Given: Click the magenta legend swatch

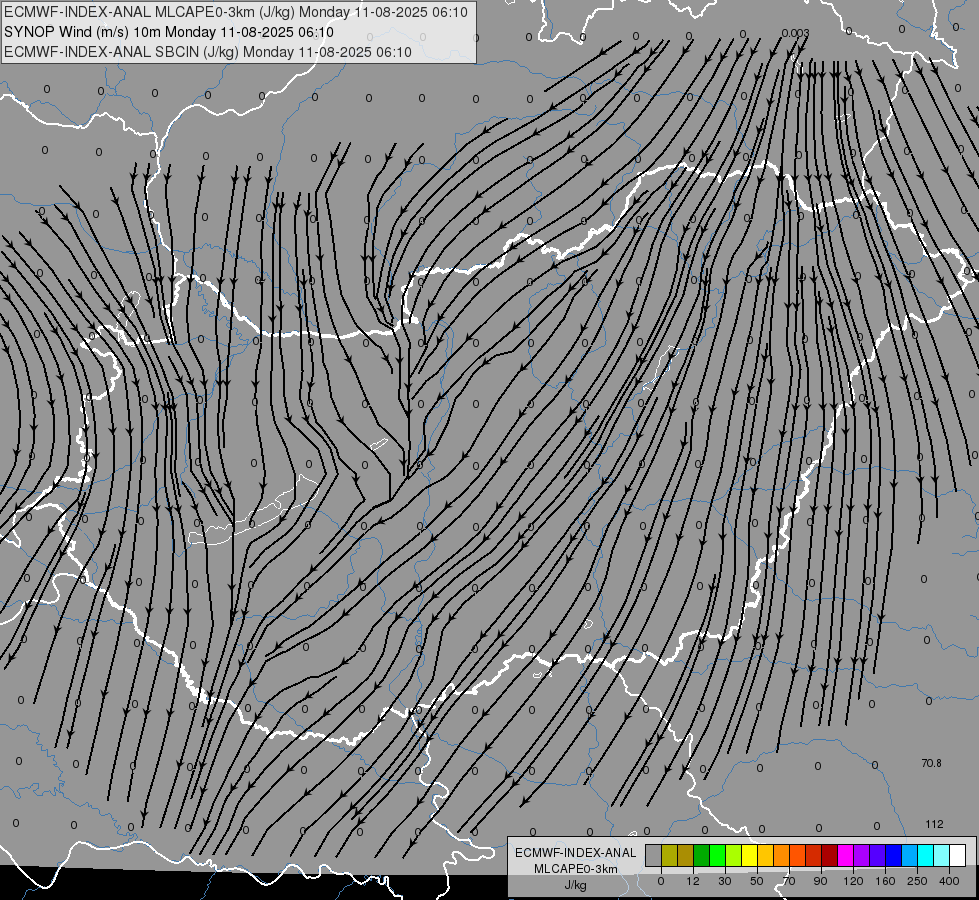Looking at the screenshot, I should click(x=845, y=855).
